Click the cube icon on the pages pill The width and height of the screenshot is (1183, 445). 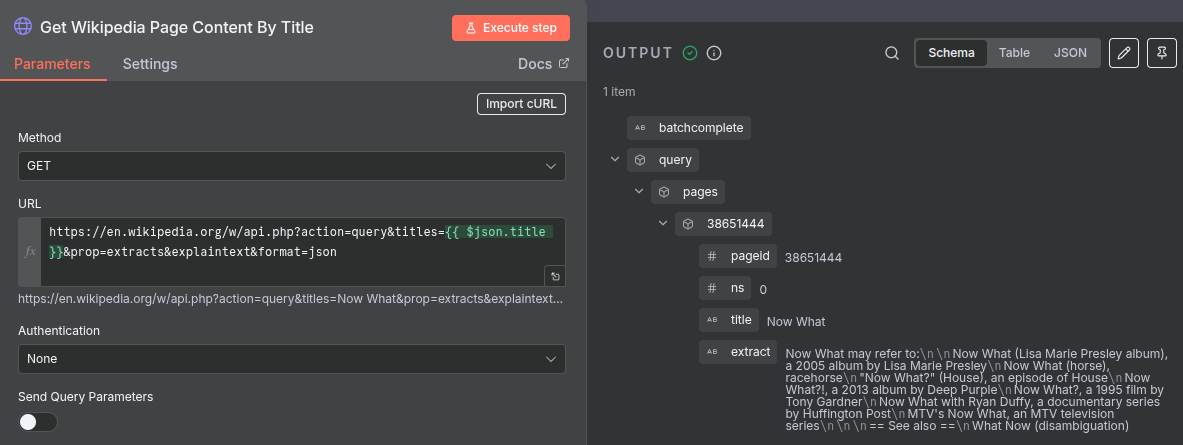(x=664, y=192)
